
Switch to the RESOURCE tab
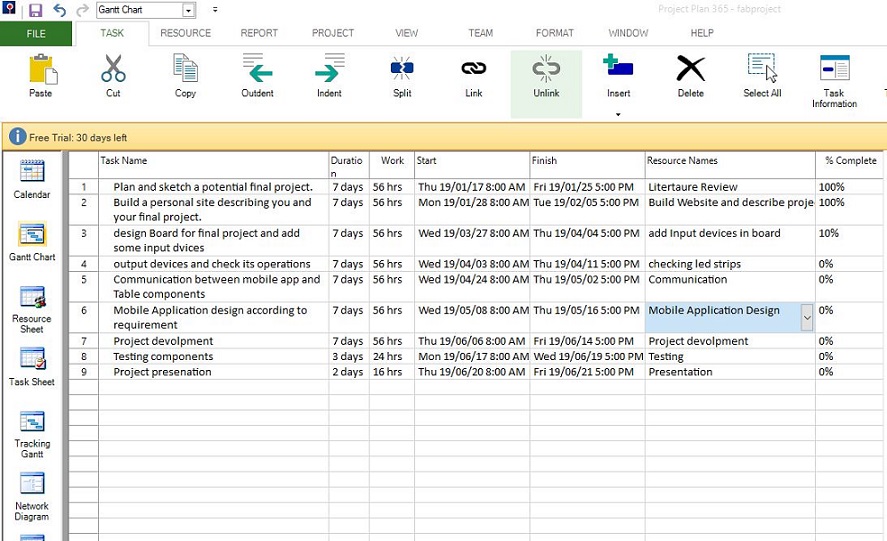click(x=186, y=33)
